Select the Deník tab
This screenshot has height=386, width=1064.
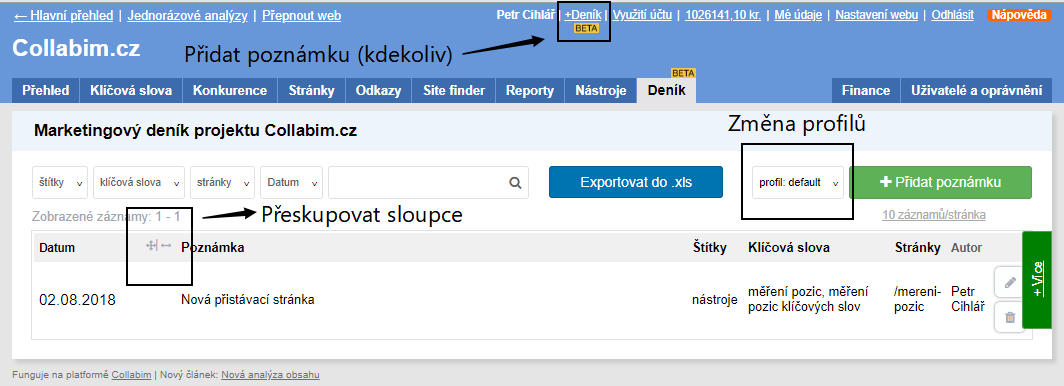[x=666, y=90]
